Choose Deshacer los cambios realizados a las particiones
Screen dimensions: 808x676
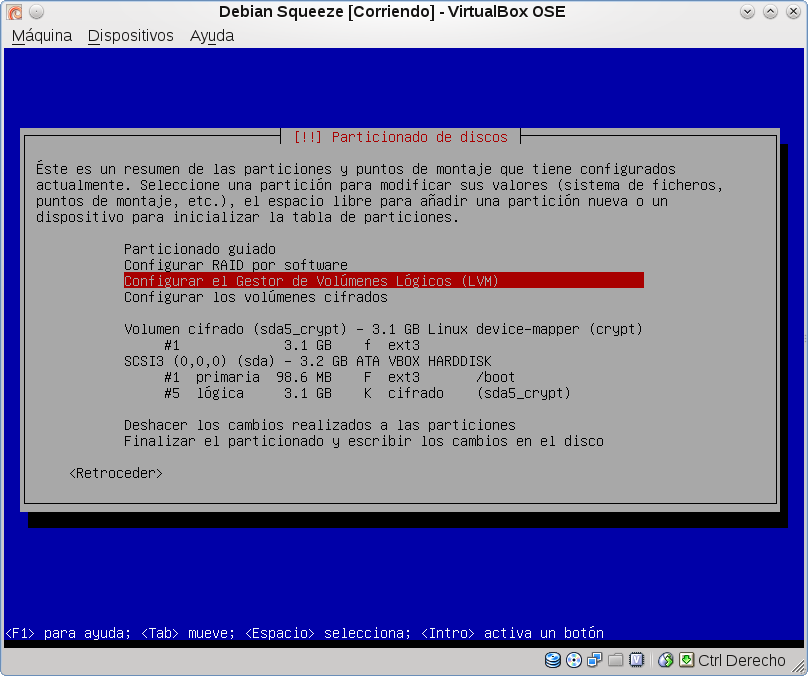click(x=319, y=425)
